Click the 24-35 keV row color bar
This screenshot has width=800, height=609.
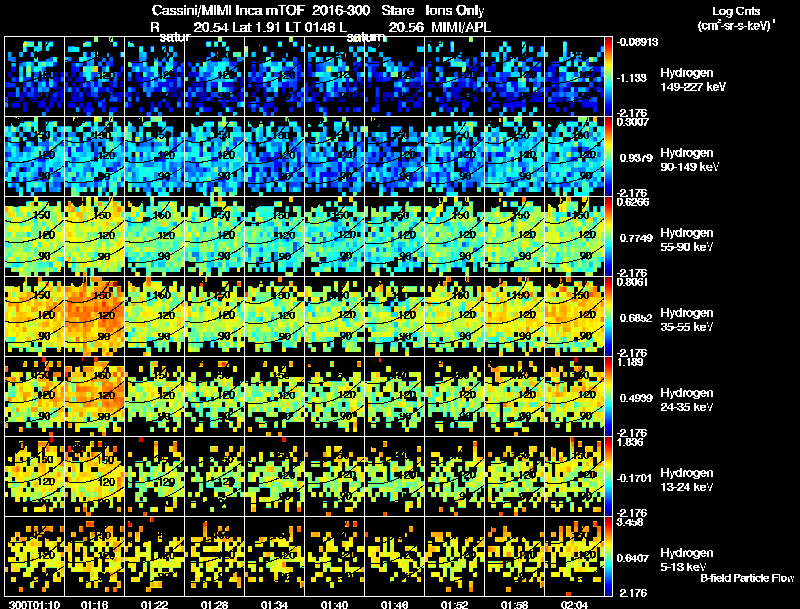[608, 397]
